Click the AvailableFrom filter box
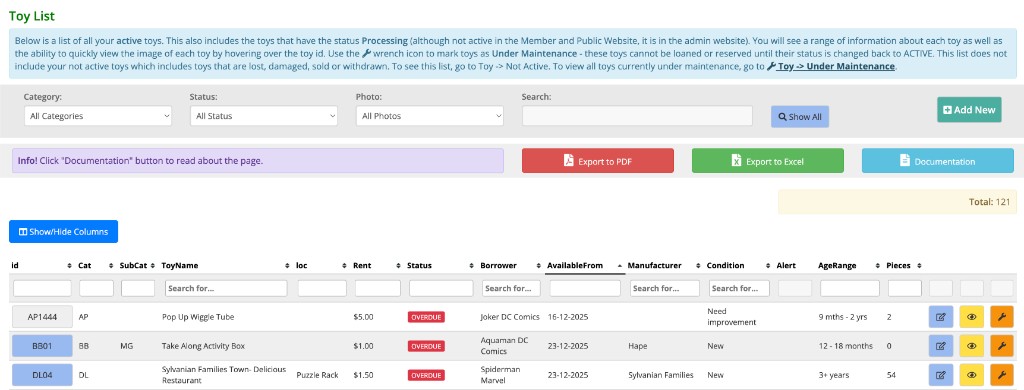The image size is (1024, 390). (x=585, y=288)
